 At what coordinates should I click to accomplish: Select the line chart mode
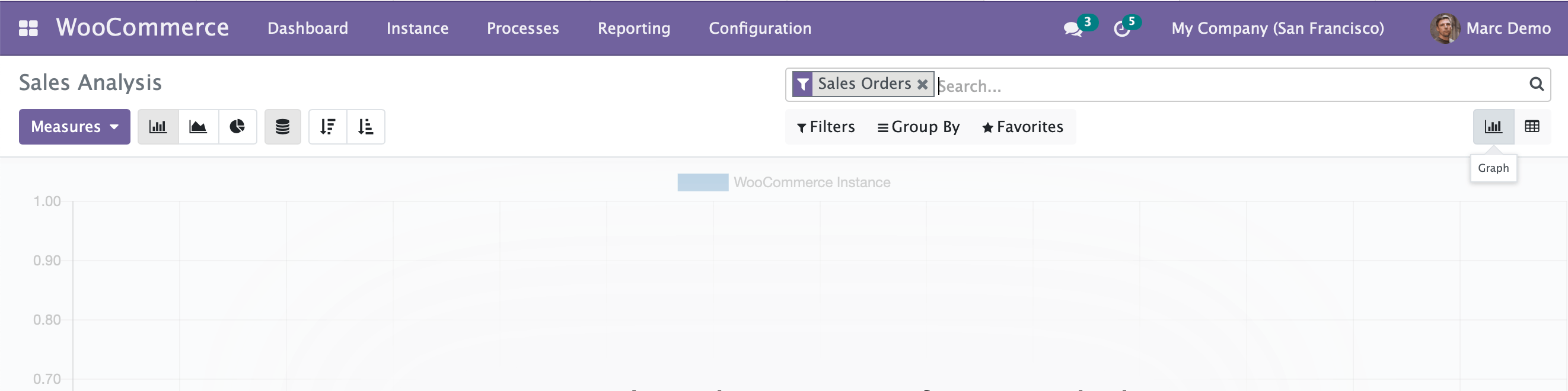point(199,126)
